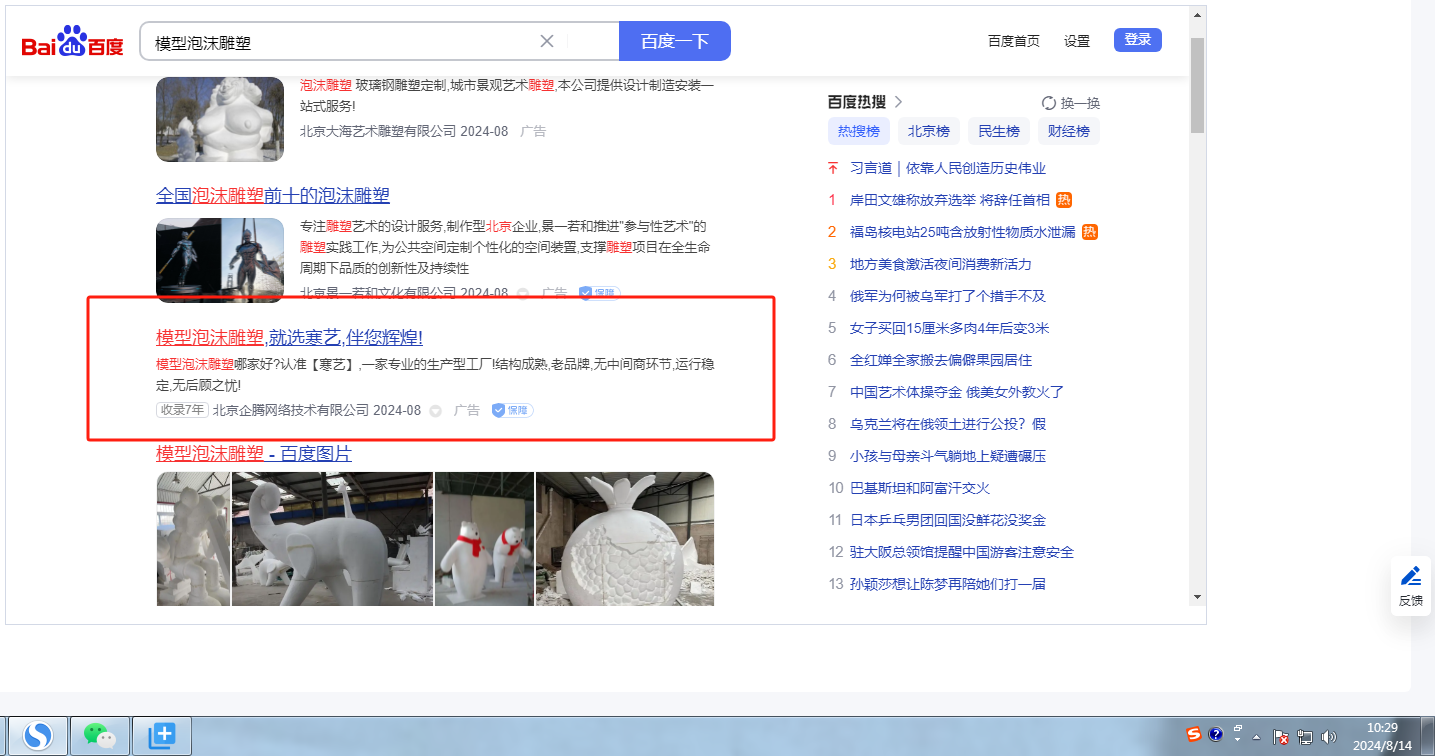This screenshot has width=1435, height=756.
Task: Clear the search box with X icon
Action: pos(547,41)
